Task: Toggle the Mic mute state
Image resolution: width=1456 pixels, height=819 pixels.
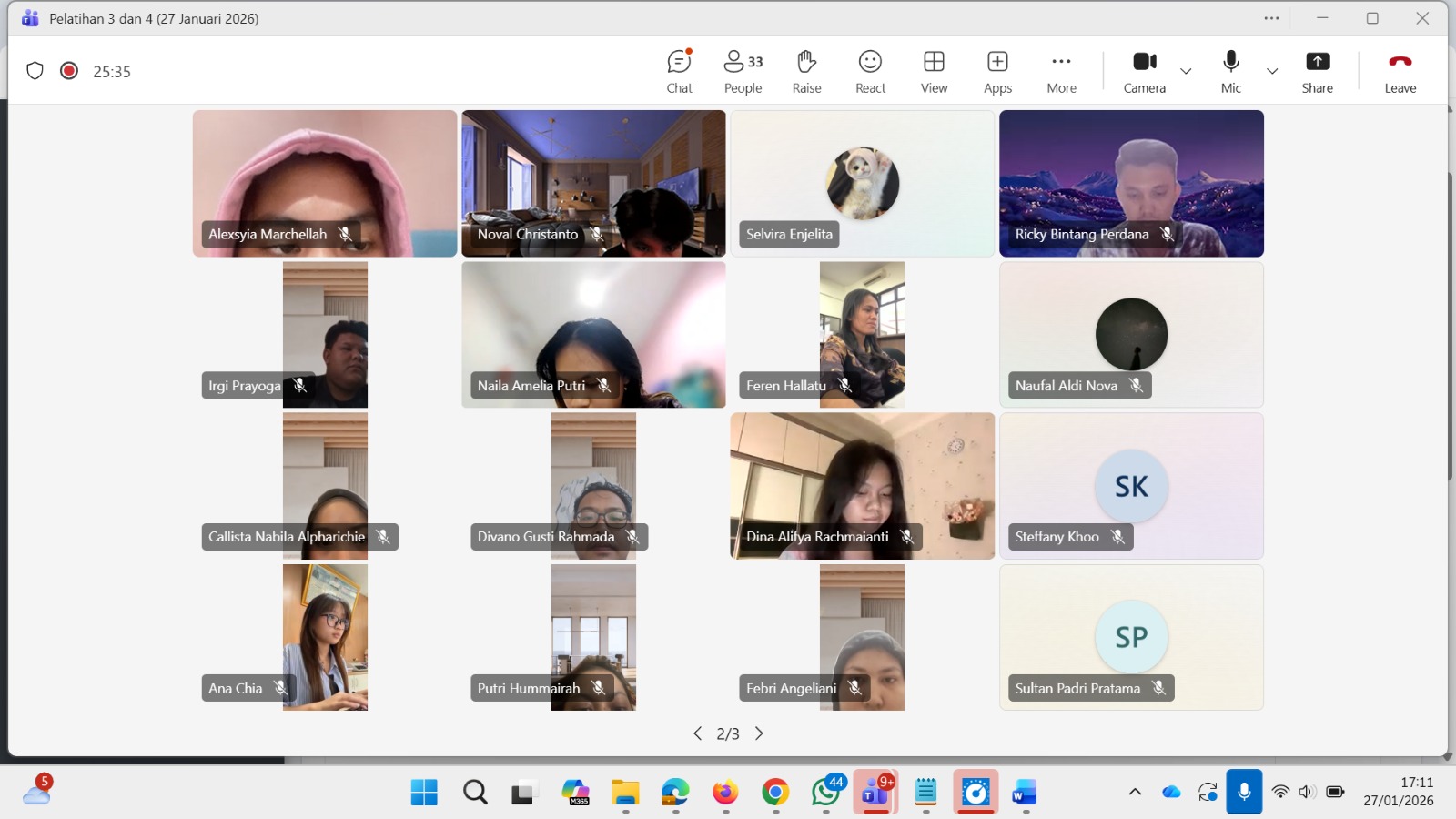Action: point(1230,71)
